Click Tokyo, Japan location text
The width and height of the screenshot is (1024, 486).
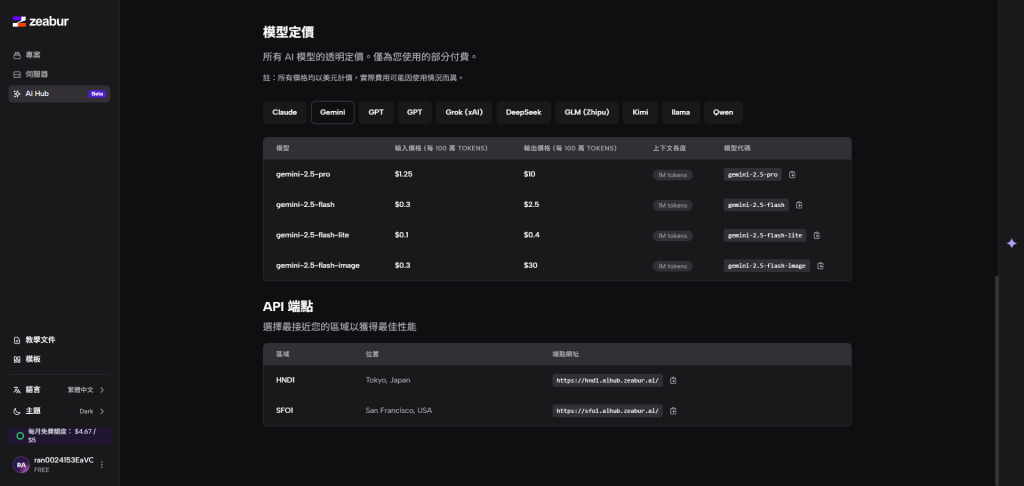click(388, 380)
